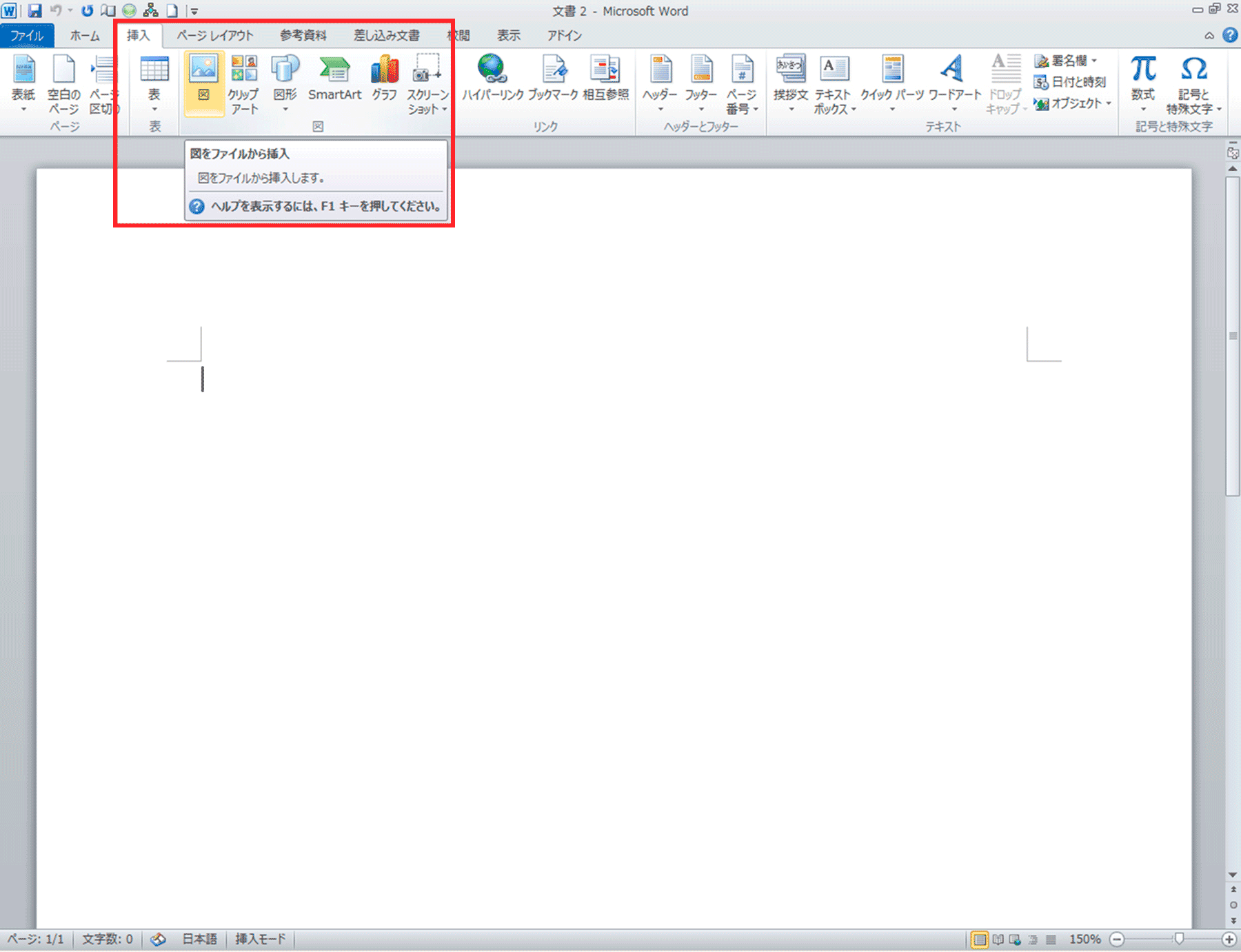Click the save icon in quick access toolbar
This screenshot has height=952, width=1241.
pos(34,11)
